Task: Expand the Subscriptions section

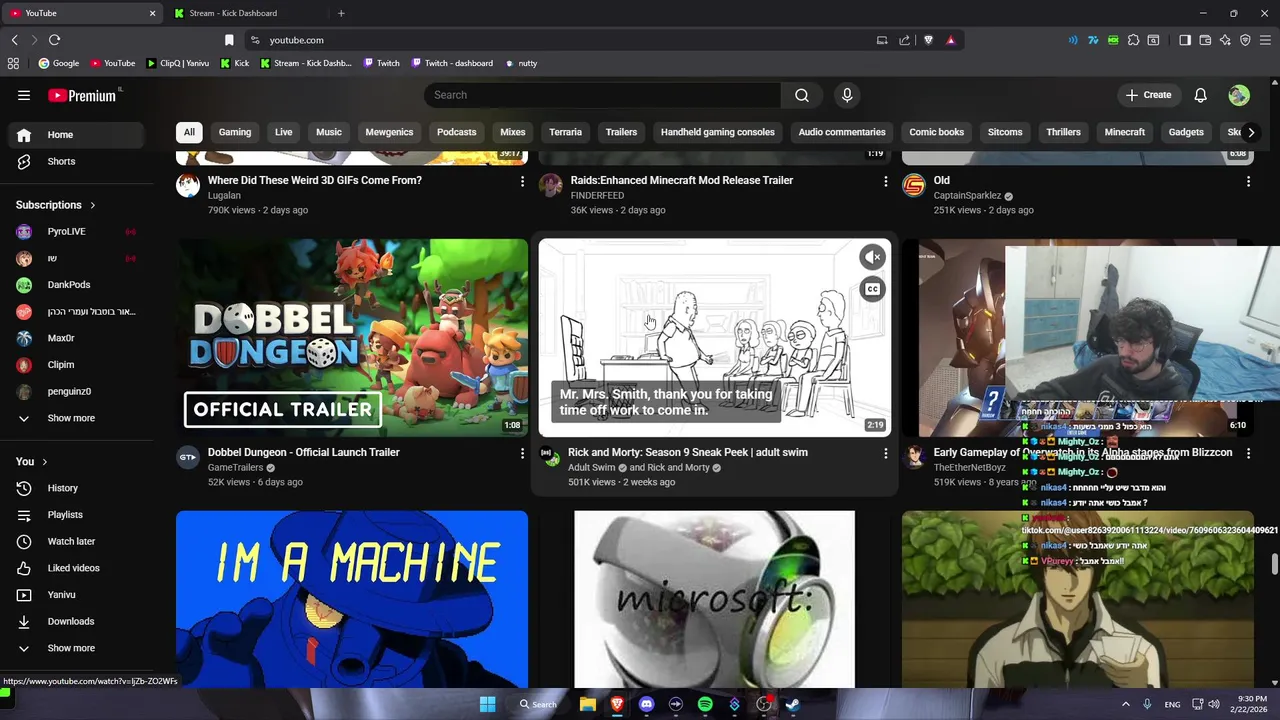Action: [56, 205]
